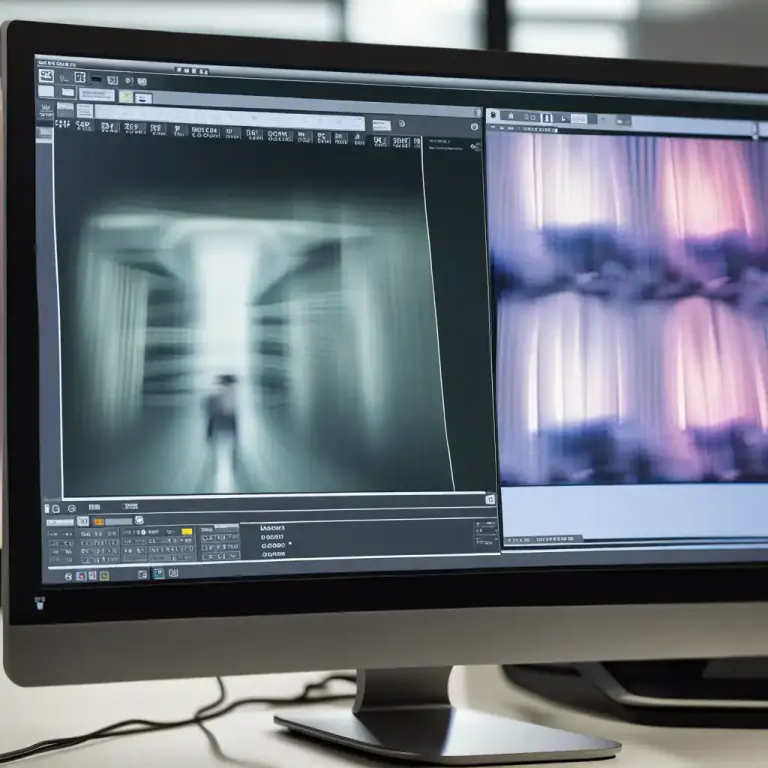Click the cursor arrow icon in right panel toolbar
The image size is (768, 768).
pos(564,119)
